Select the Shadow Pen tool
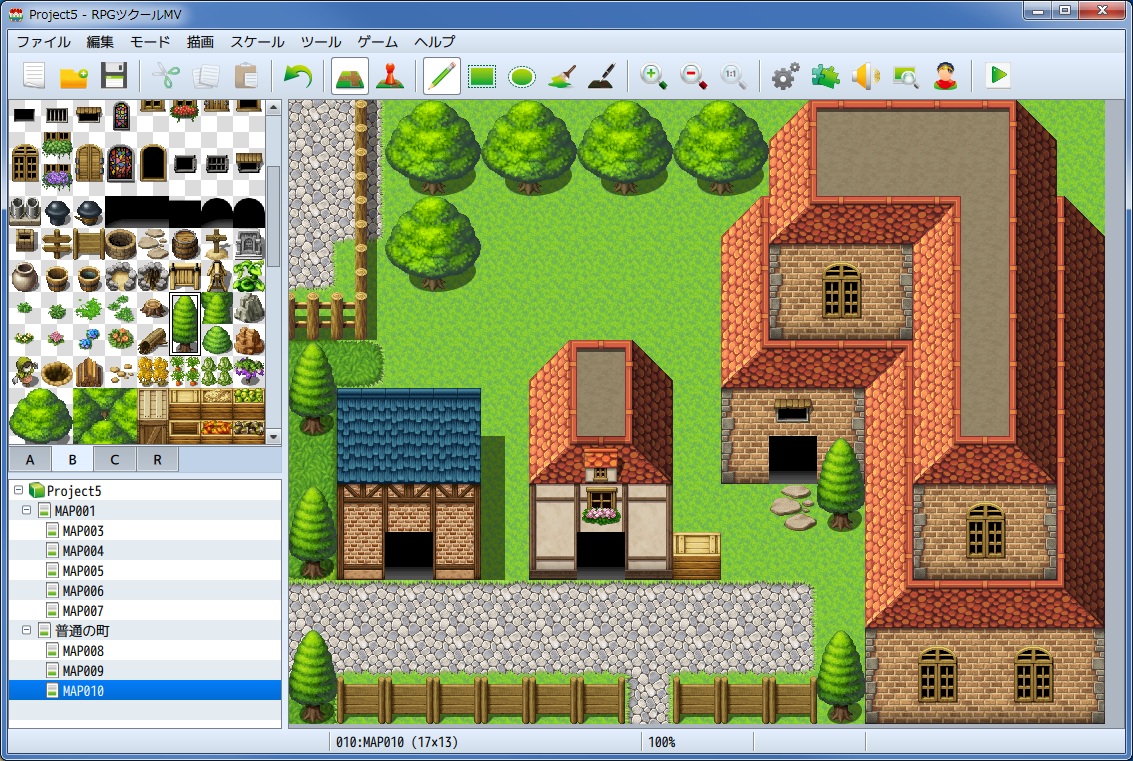This screenshot has height=761, width=1133. [x=601, y=75]
